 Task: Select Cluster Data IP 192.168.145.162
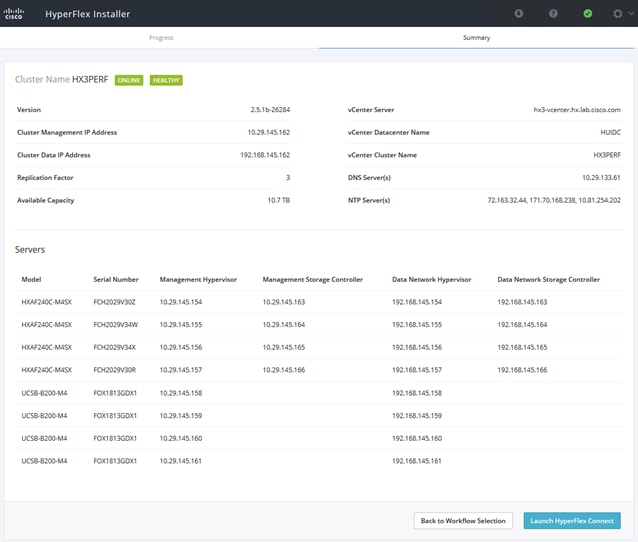265,155
